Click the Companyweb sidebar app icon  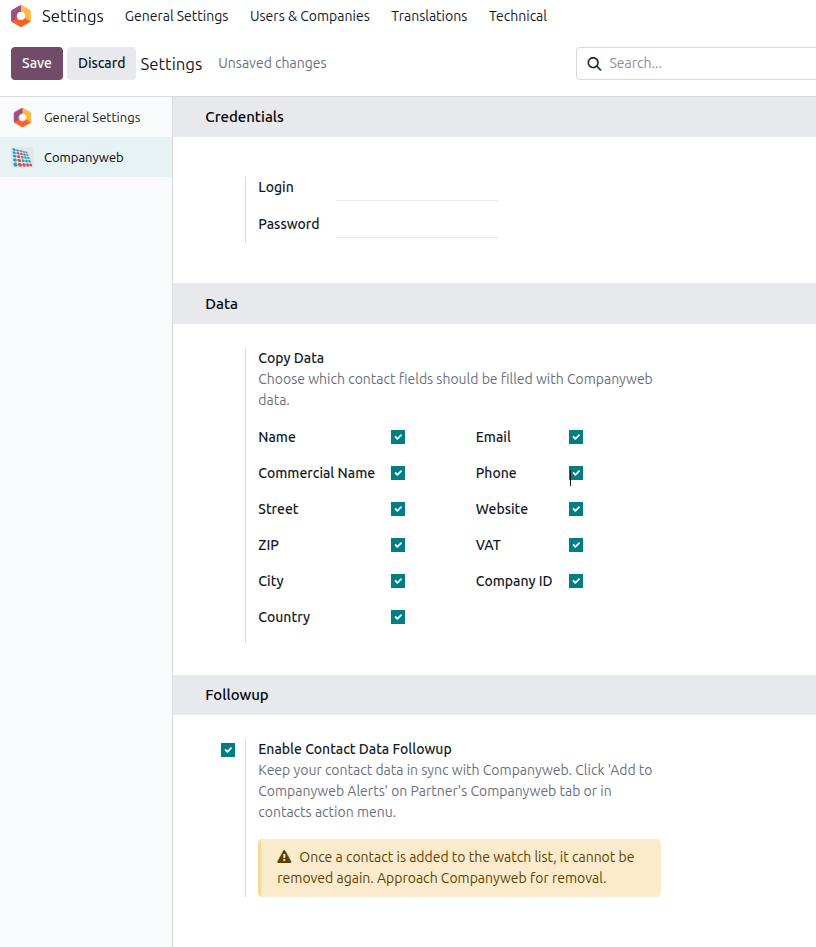(x=22, y=158)
